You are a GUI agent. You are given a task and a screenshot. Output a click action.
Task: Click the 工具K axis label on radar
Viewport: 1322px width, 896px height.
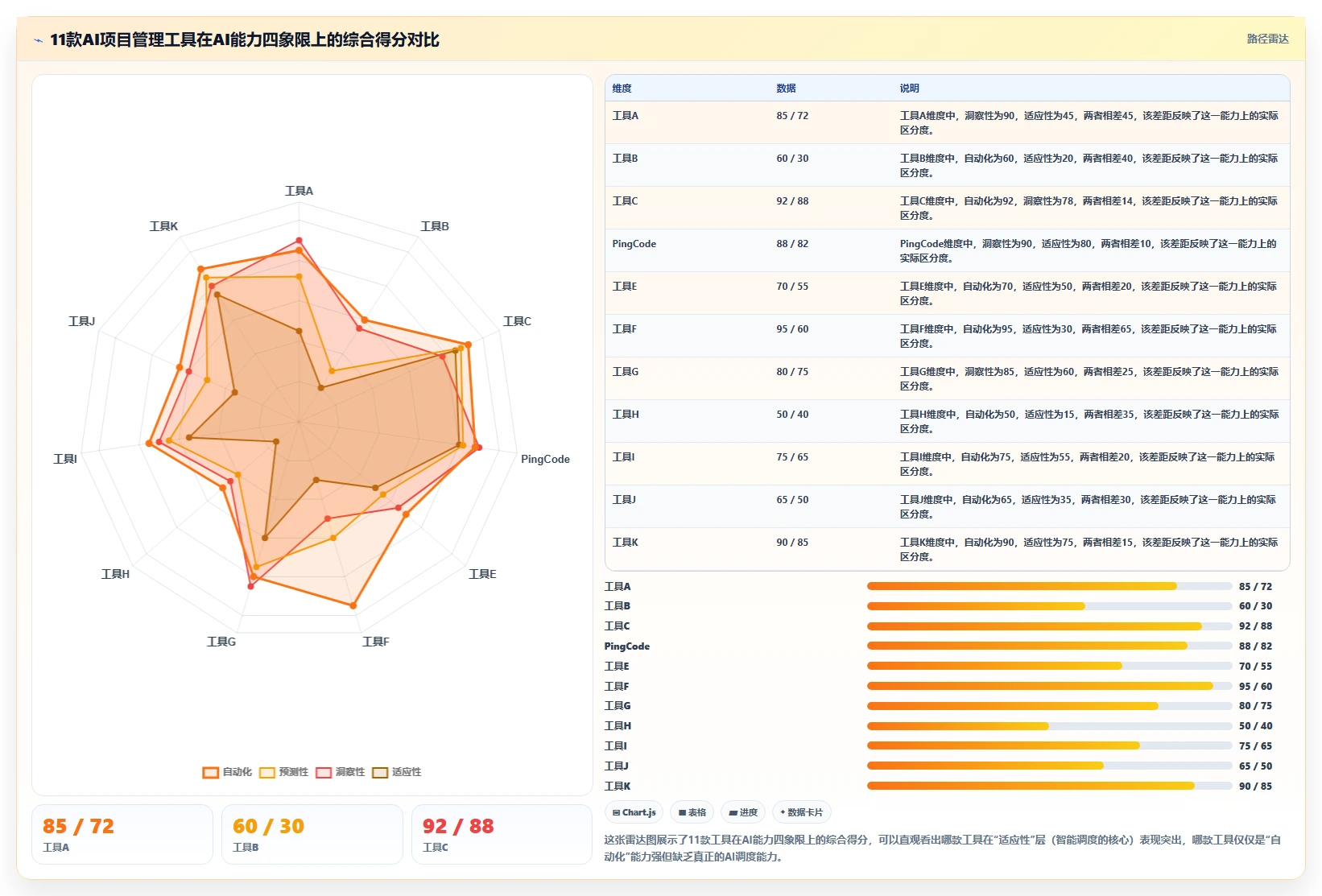click(x=163, y=226)
